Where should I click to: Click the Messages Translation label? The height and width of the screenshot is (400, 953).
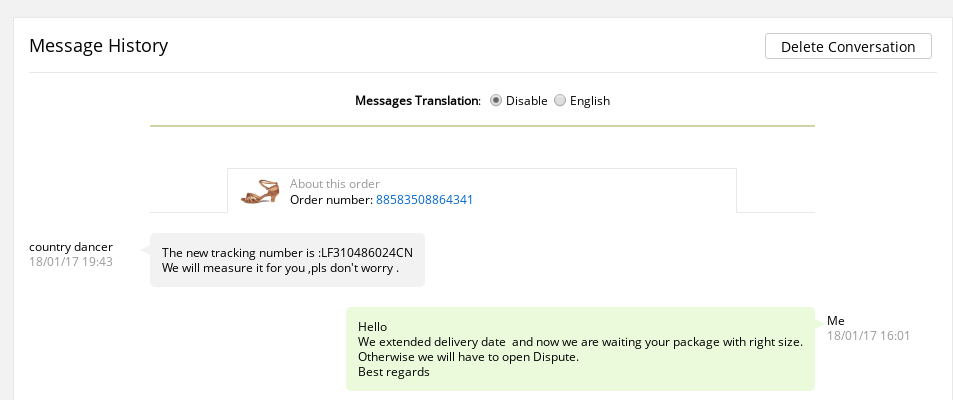point(418,101)
